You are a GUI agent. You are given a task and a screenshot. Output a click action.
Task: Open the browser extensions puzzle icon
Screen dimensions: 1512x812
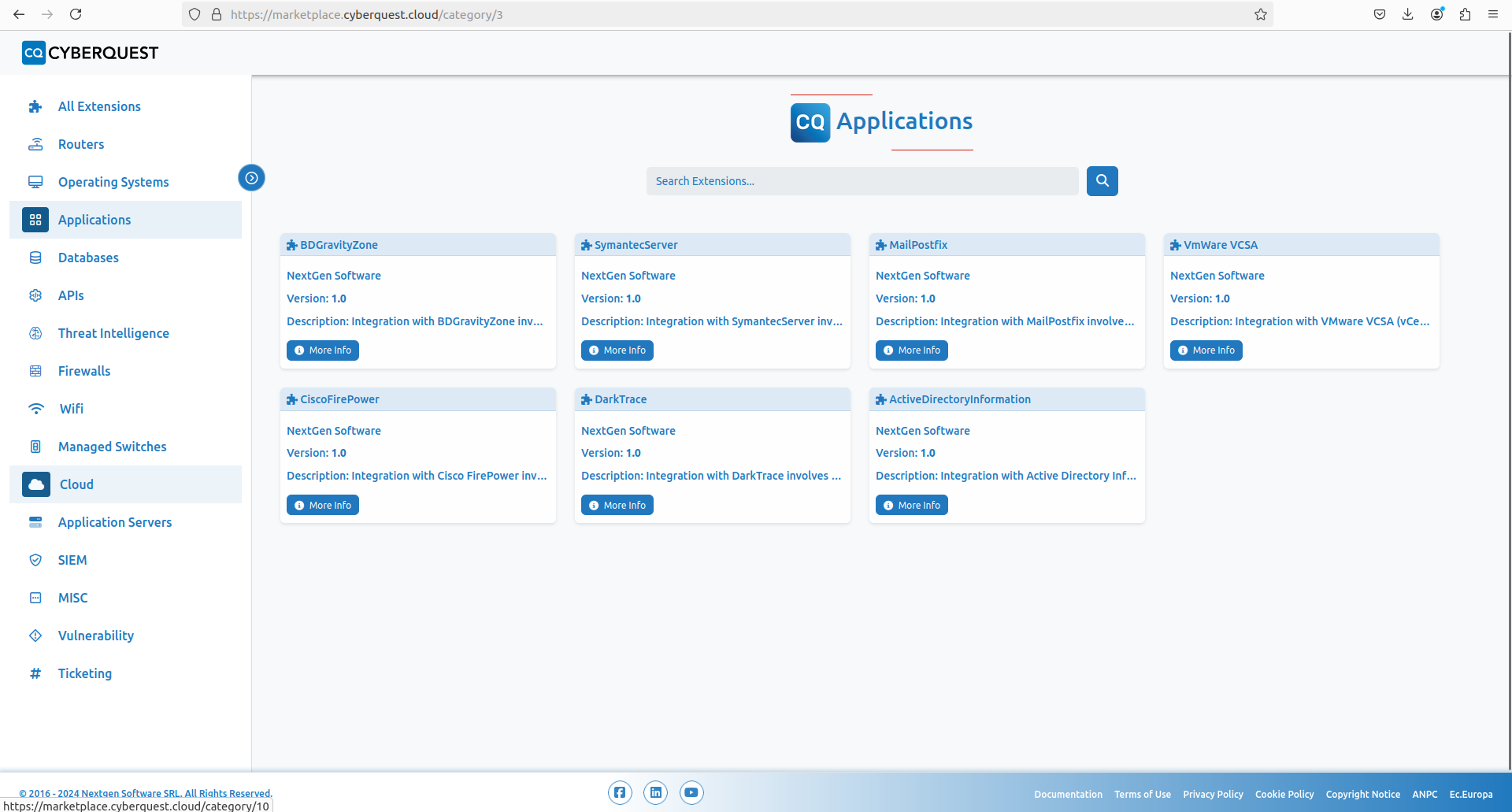pyautogui.click(x=1465, y=14)
